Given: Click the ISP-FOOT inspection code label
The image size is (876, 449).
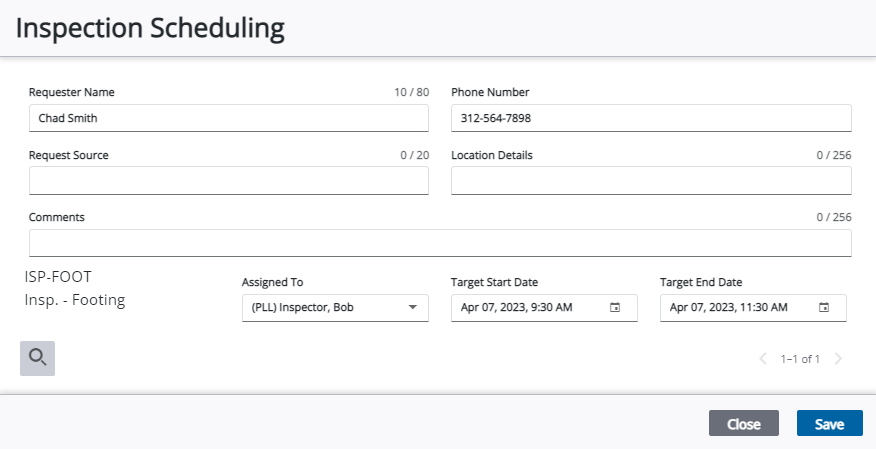Looking at the screenshot, I should click(58, 277).
